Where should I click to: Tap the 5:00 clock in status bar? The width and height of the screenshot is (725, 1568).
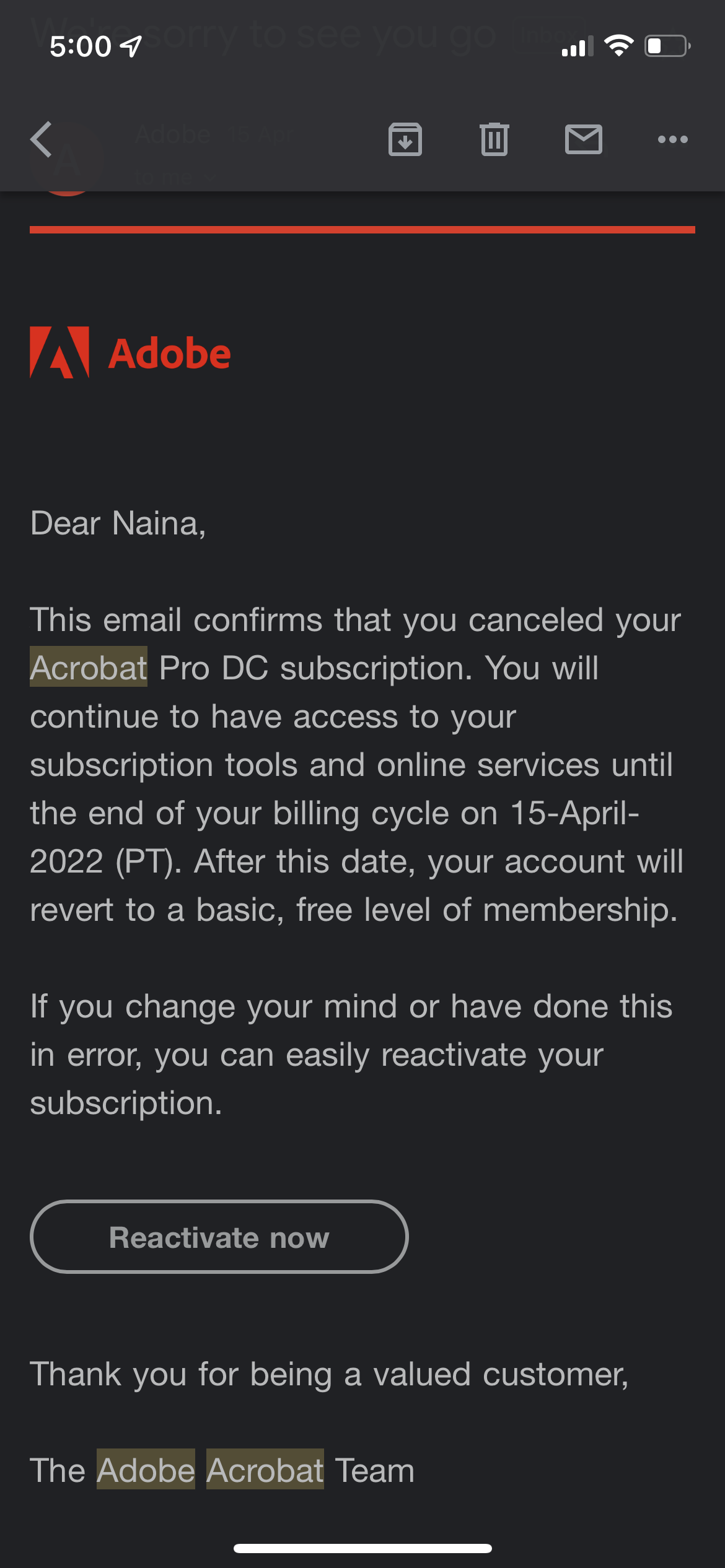81,46
